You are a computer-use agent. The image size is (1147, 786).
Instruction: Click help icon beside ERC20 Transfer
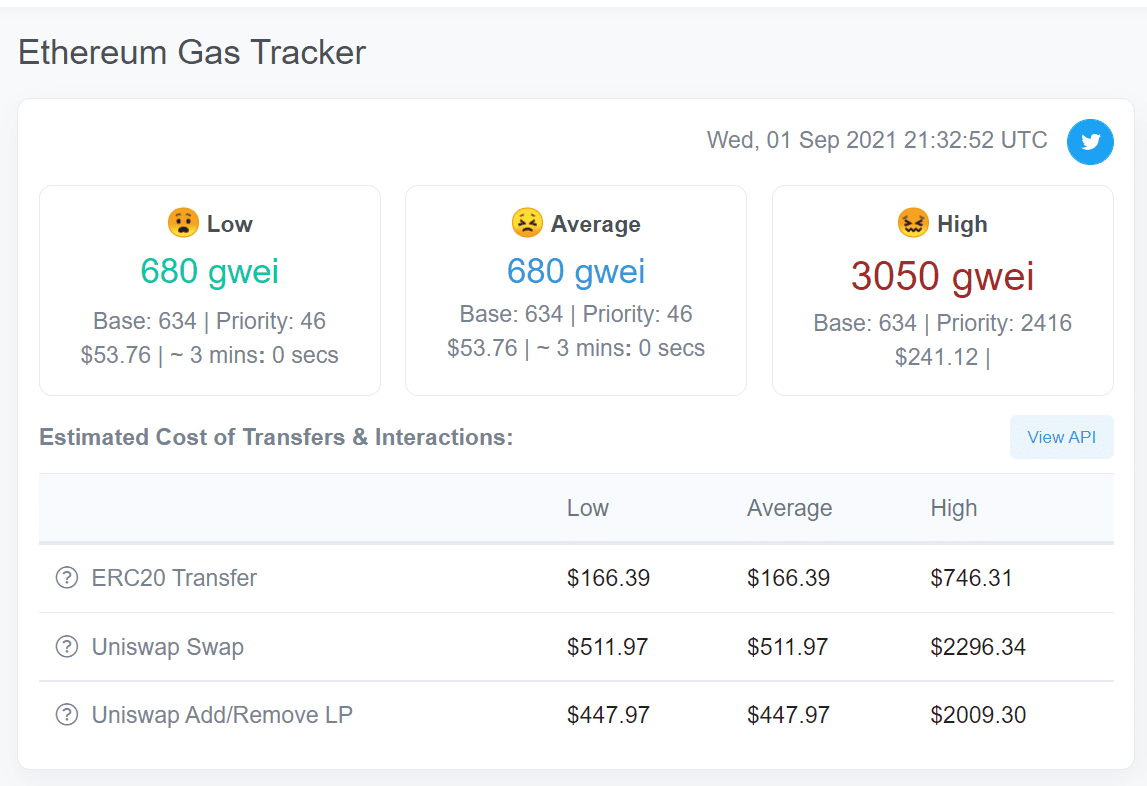[67, 578]
